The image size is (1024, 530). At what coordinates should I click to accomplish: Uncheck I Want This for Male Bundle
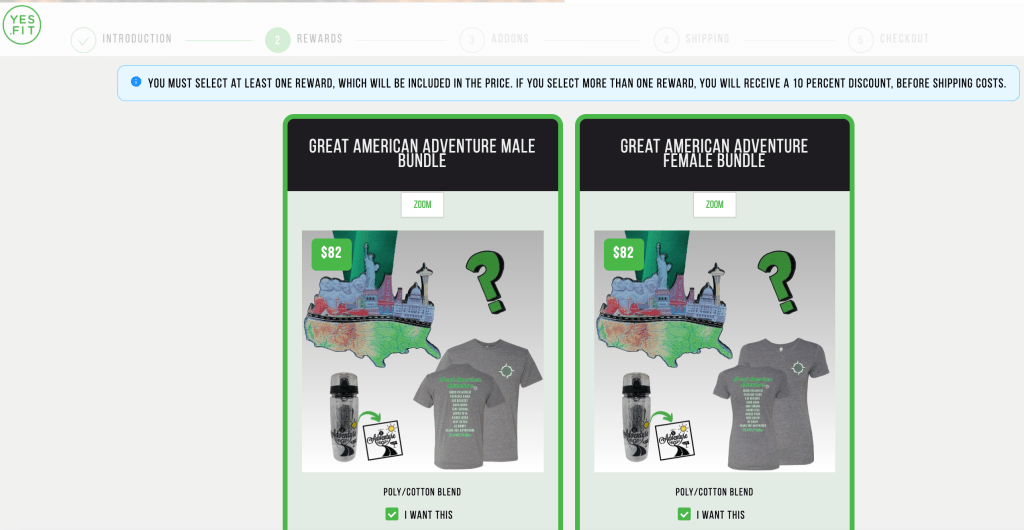coord(392,514)
